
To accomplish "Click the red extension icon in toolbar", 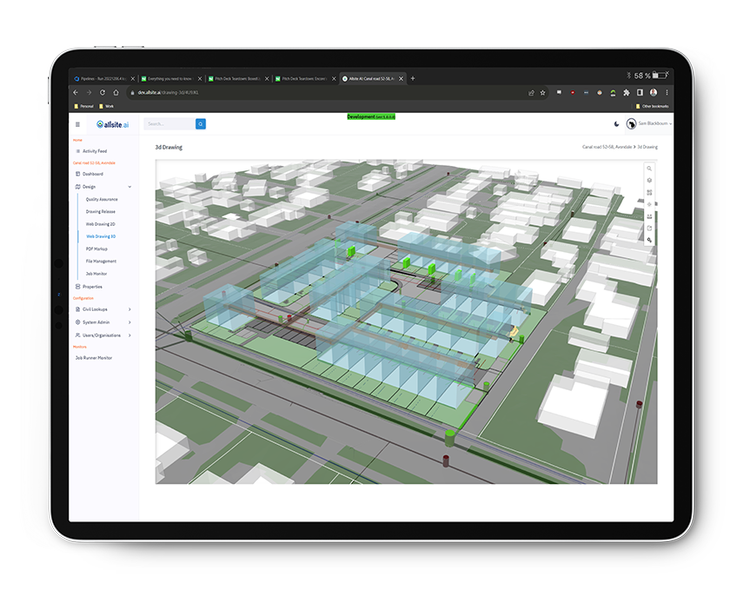I will coord(572,92).
